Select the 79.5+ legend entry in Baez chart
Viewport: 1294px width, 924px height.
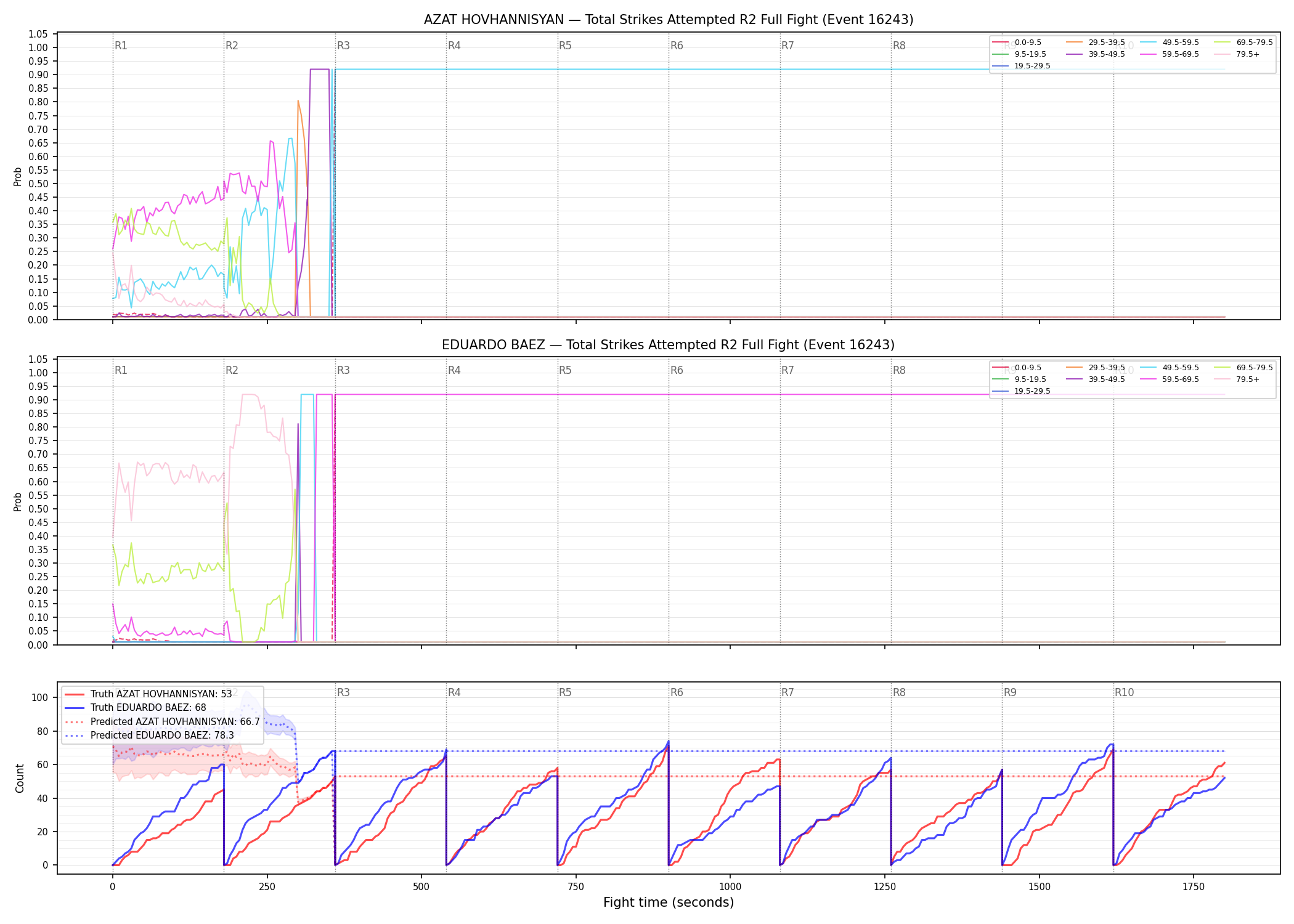[x=1237, y=379]
